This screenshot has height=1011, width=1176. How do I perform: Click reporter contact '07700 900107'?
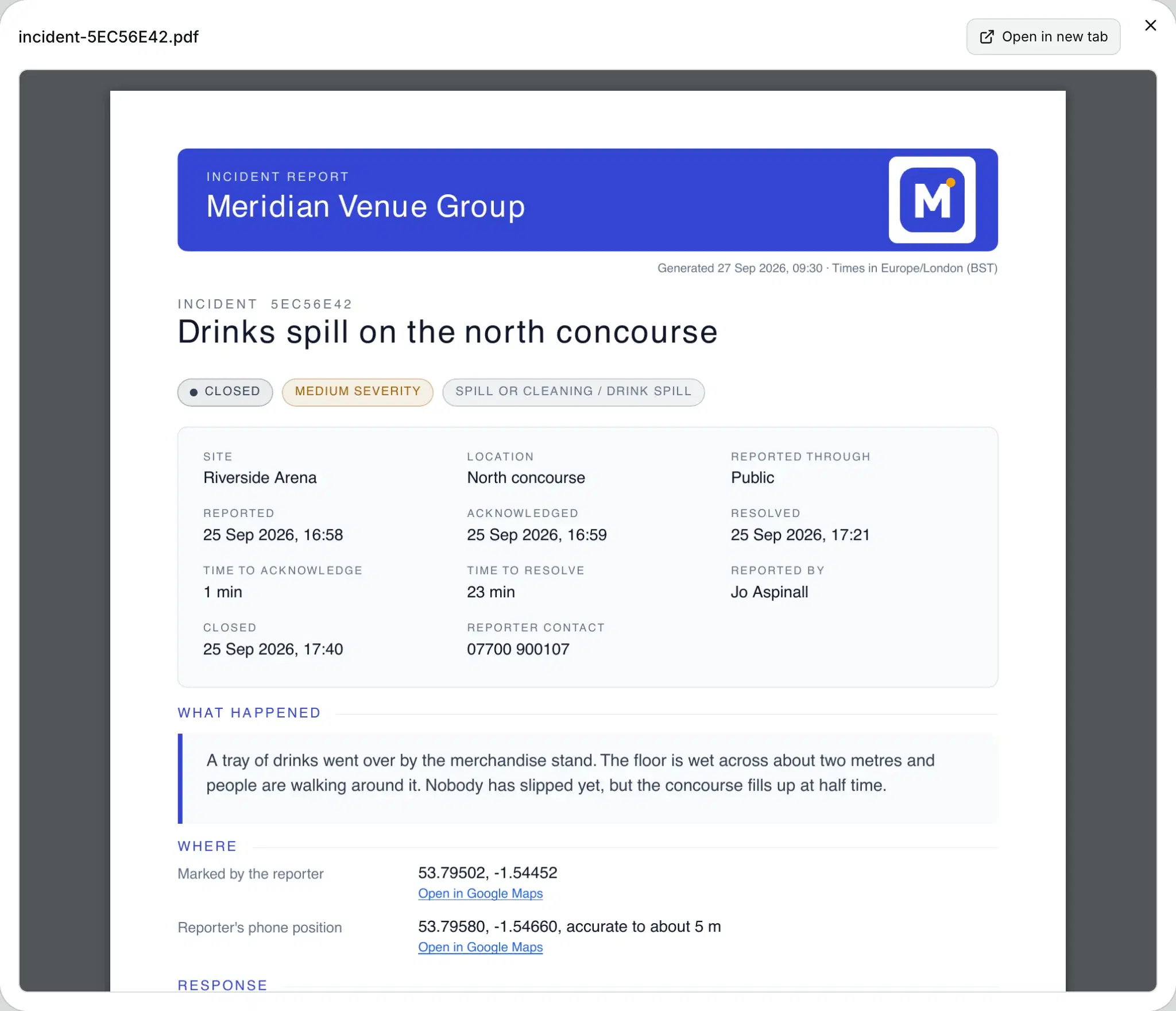[x=518, y=649]
